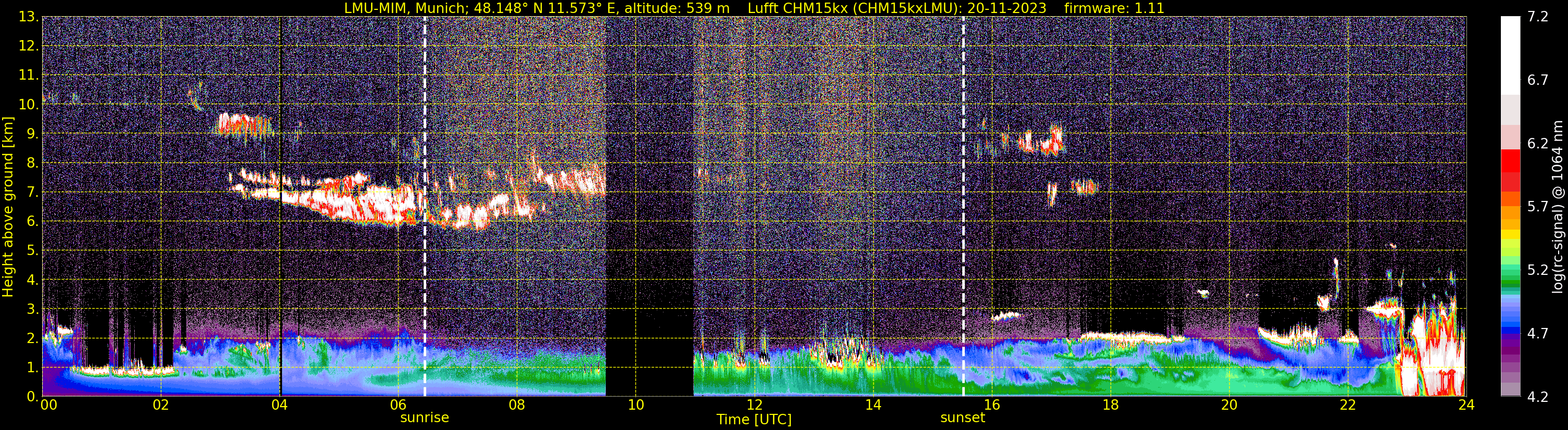This screenshot has height=430, width=1568.
Task: Click the white top segment of the colorbar
Action: tap(1510, 55)
